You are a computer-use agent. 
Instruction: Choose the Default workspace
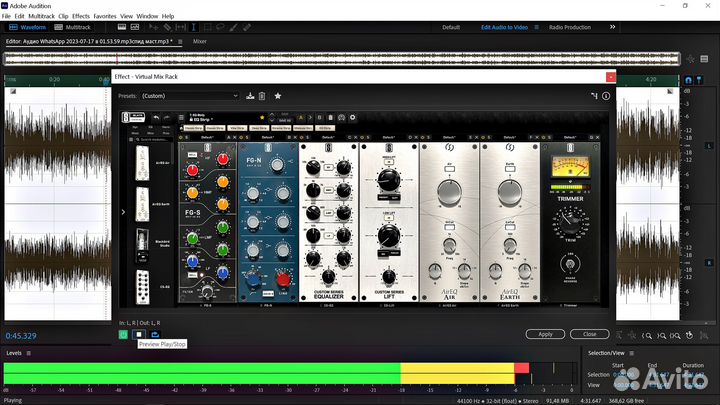pos(451,28)
